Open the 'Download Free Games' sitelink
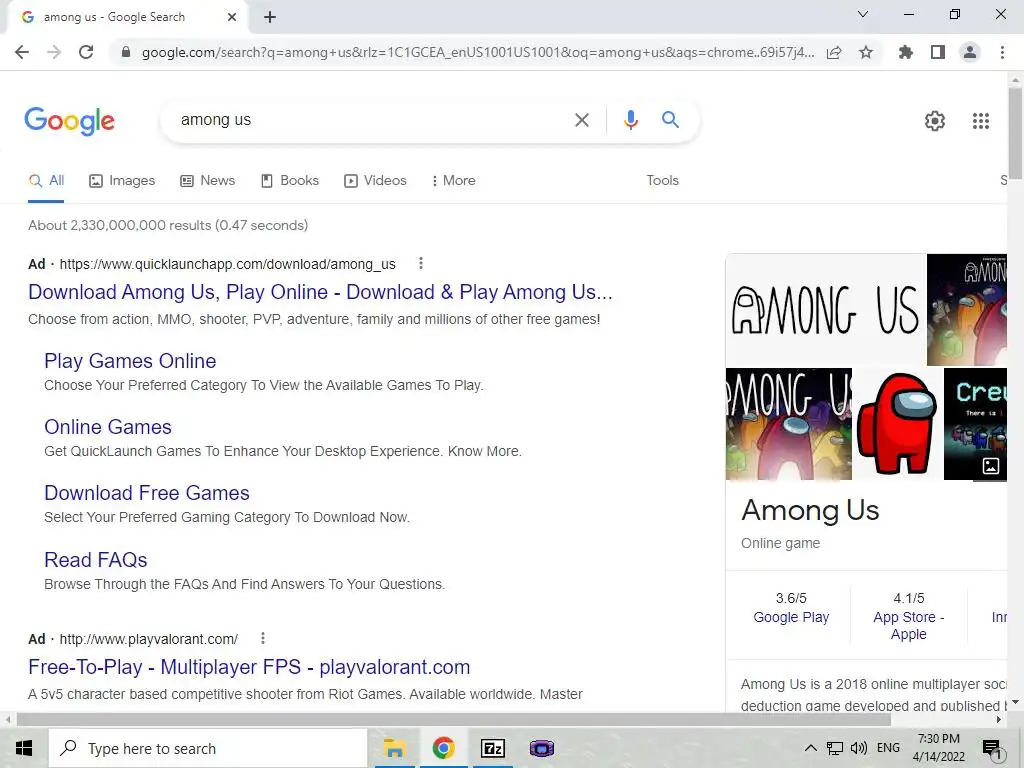Screen dimensions: 1024x768 (147, 493)
